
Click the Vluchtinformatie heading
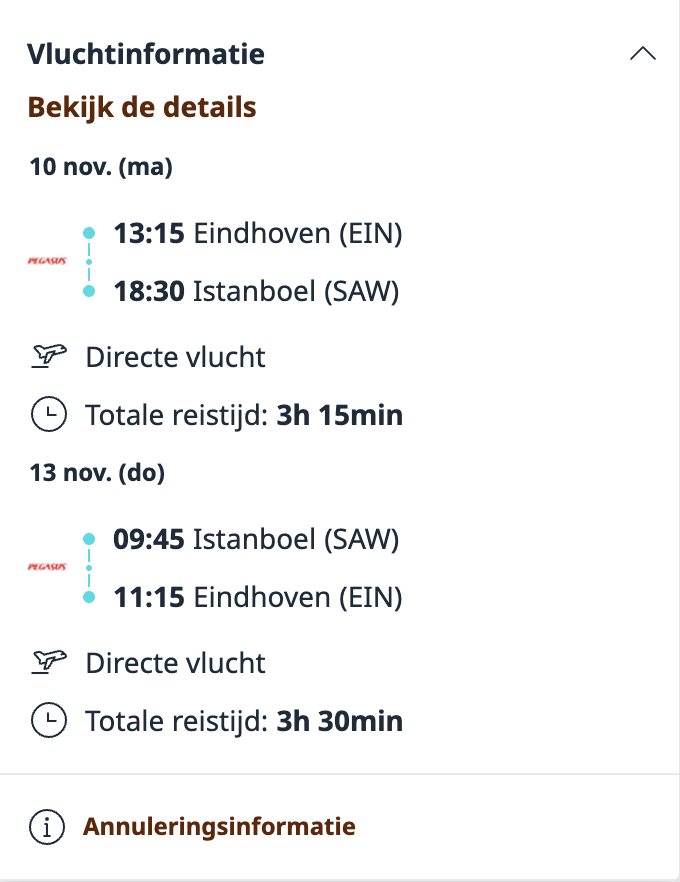pyautogui.click(x=146, y=54)
